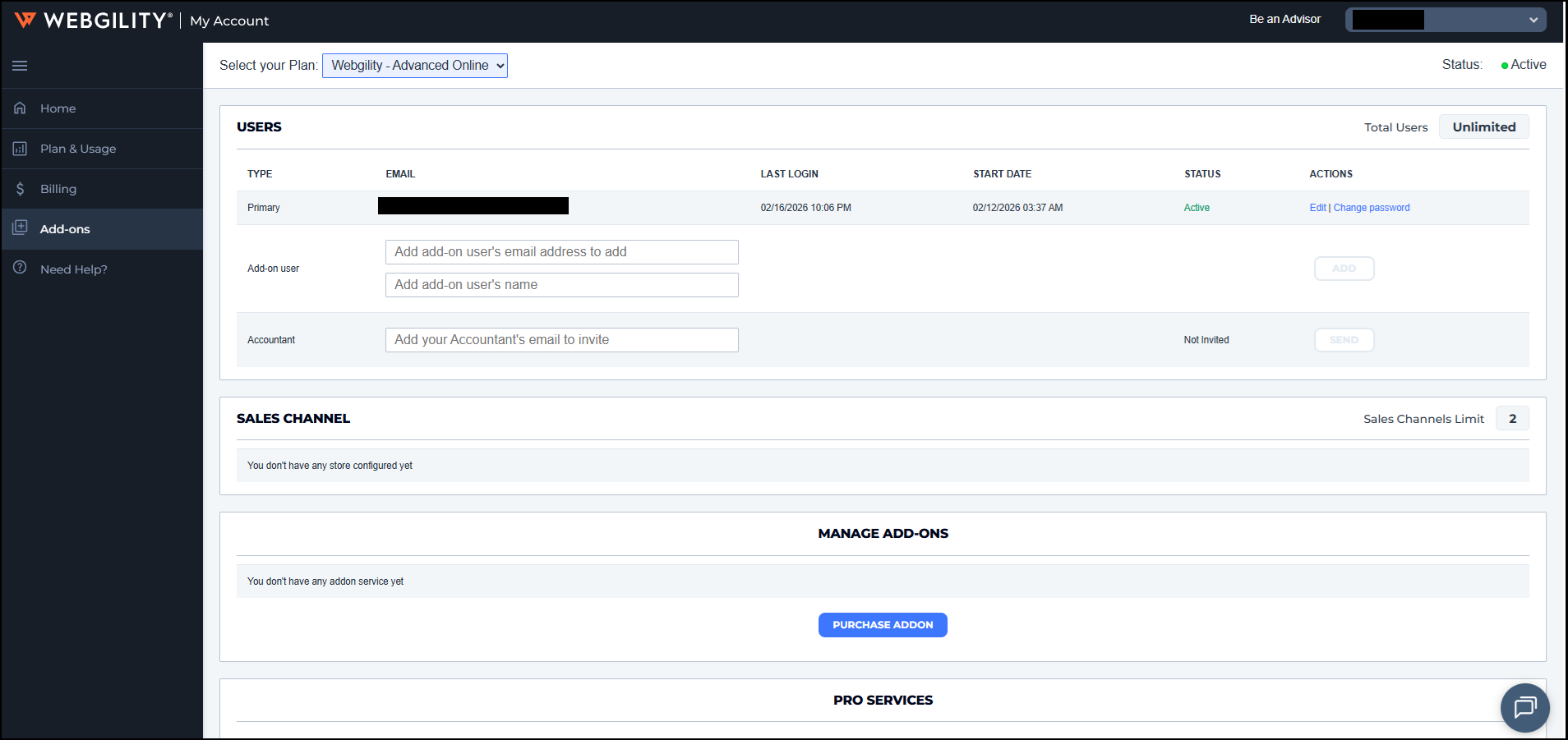The image size is (1568, 740).
Task: Click the Webgility logo icon
Action: pos(25,20)
